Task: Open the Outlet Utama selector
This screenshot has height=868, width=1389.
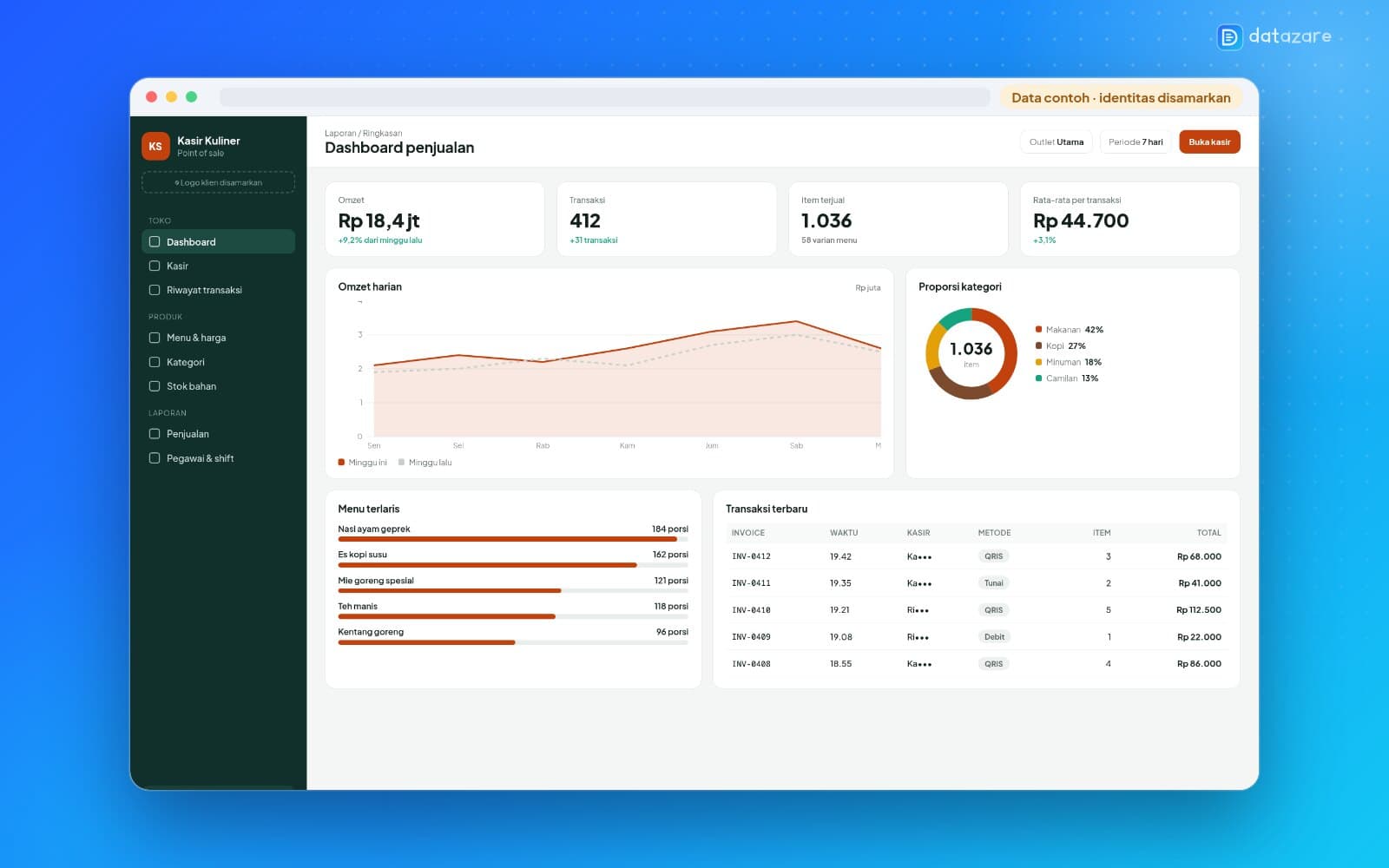Action: pos(1056,141)
